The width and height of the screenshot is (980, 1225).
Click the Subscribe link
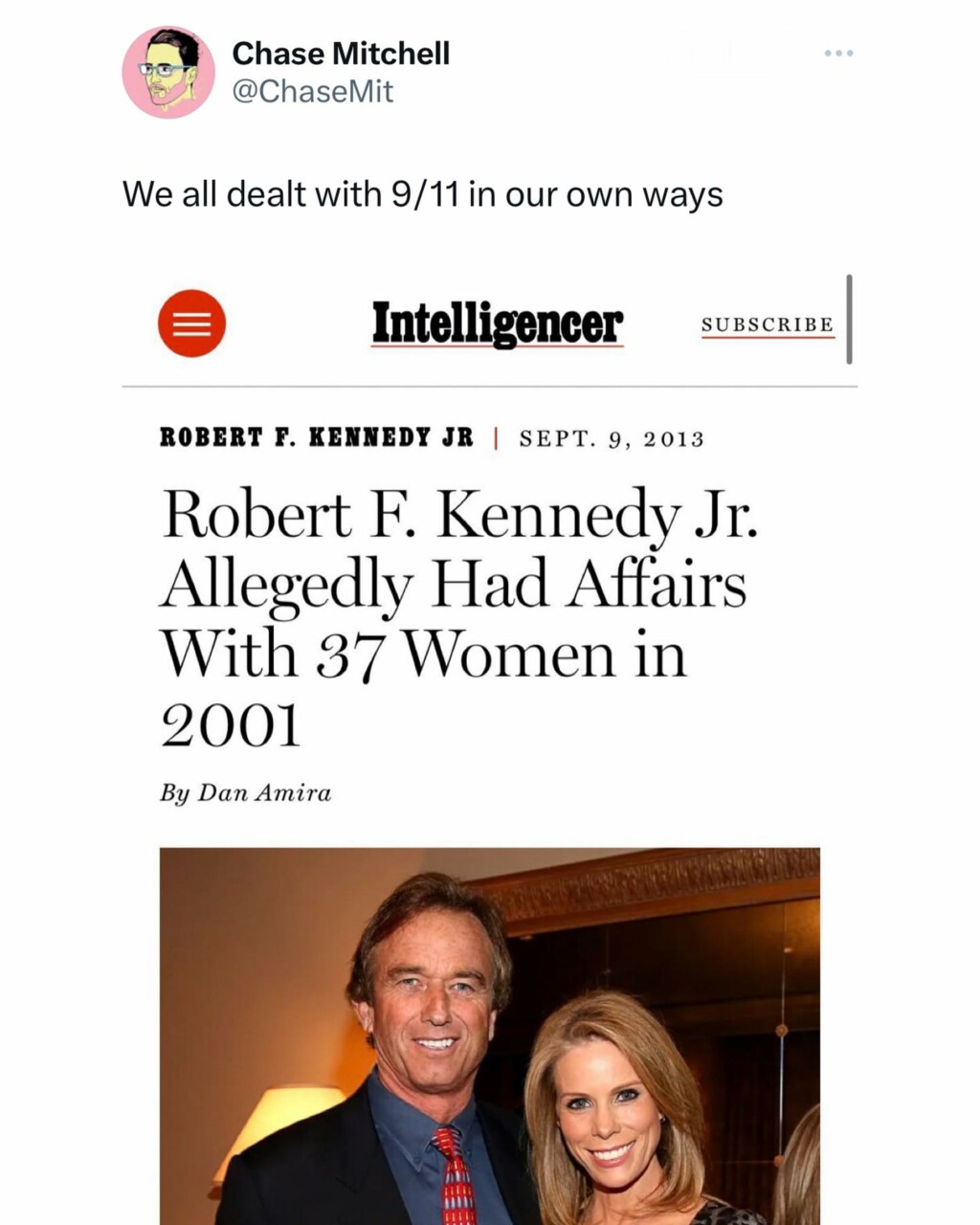[768, 324]
